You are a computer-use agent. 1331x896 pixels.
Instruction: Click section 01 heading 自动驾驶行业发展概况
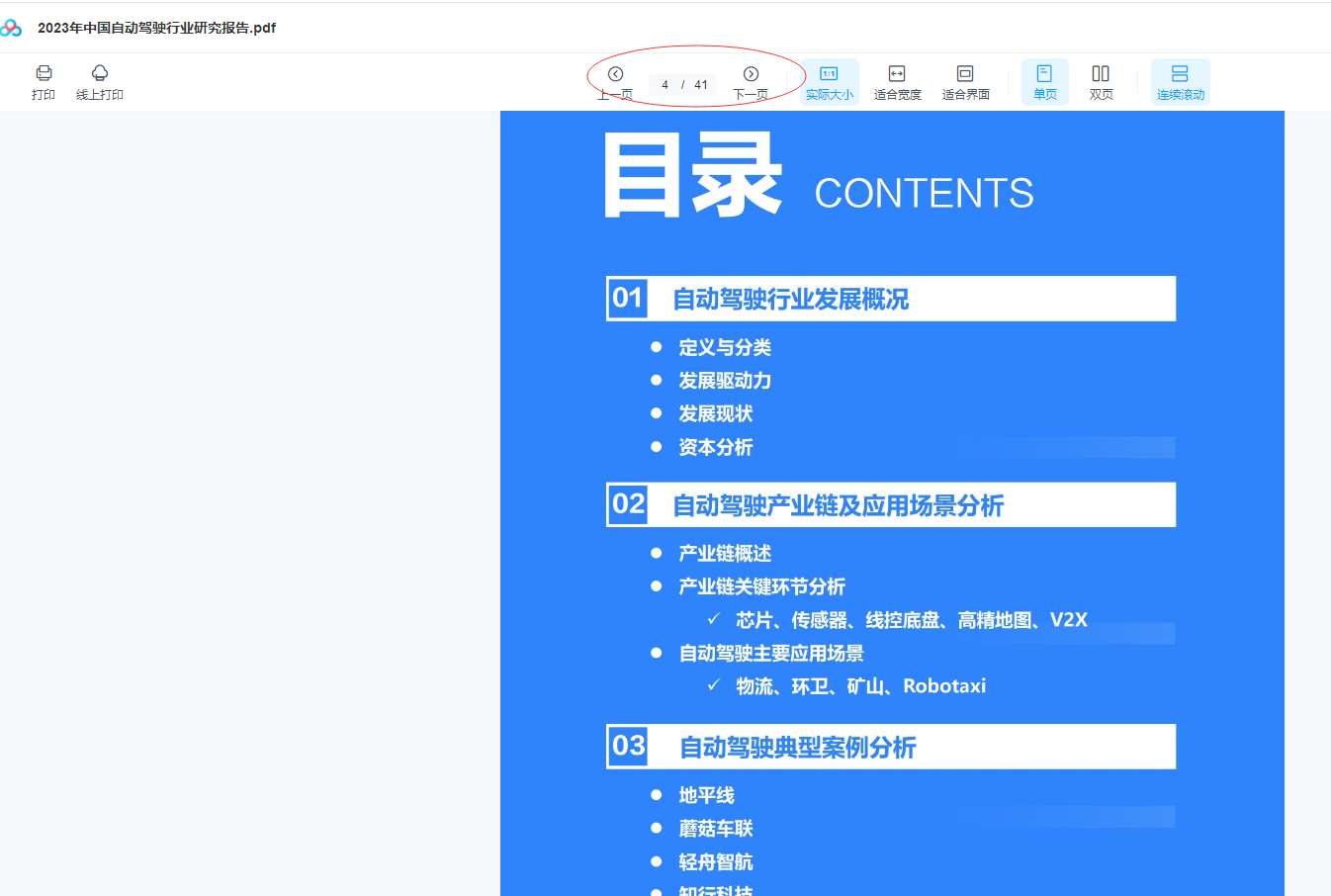coord(790,300)
